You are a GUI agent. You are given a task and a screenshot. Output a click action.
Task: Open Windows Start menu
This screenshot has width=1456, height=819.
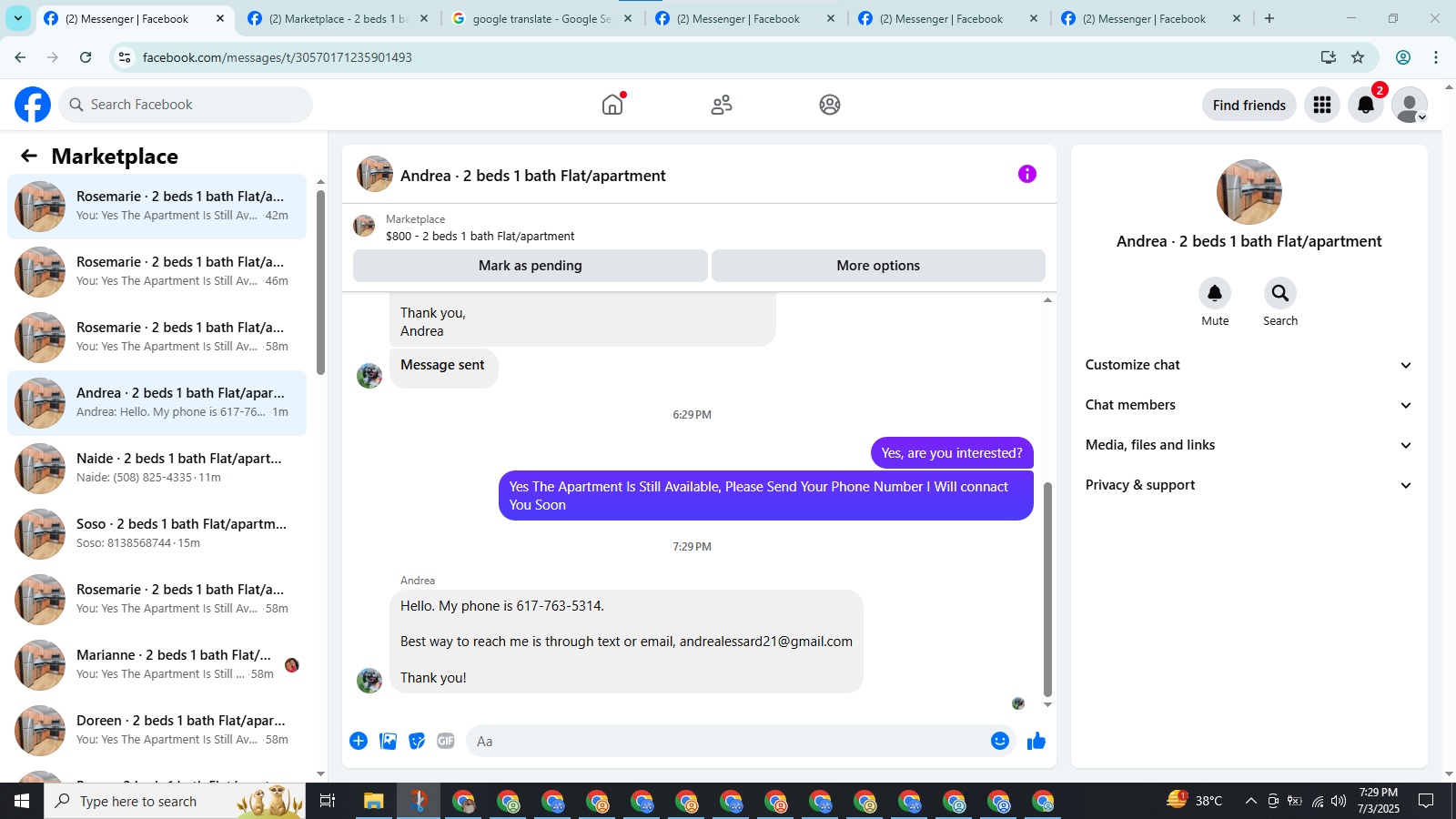tap(22, 801)
